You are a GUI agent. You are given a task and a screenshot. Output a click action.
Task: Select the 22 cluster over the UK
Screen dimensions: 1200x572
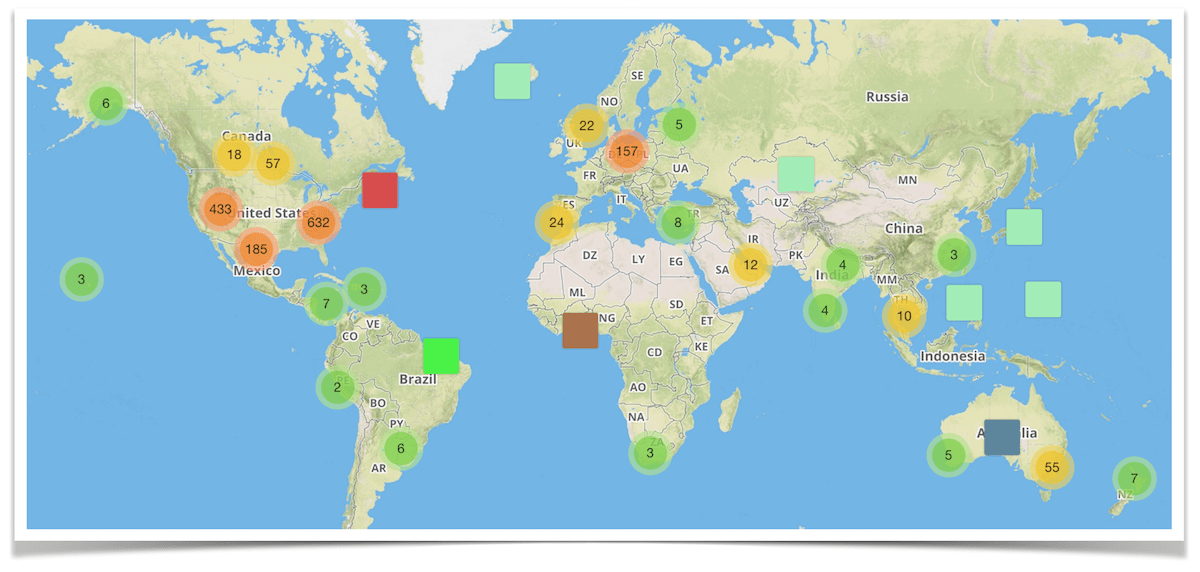(586, 126)
